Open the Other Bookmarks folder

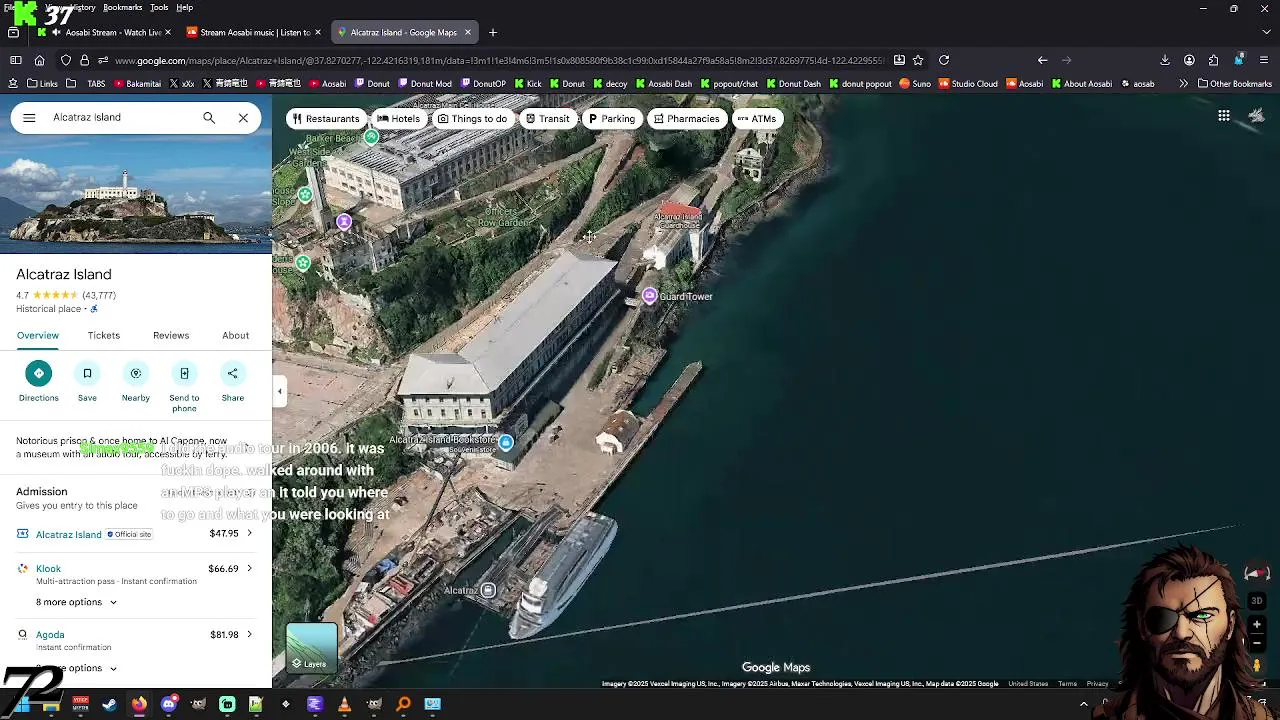pos(1235,84)
